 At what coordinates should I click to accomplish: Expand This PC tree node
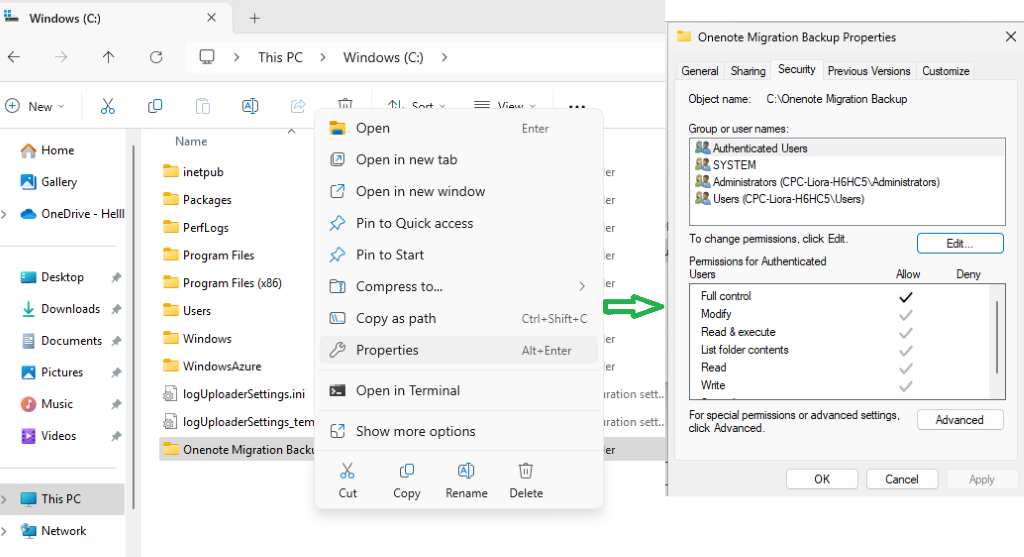5,499
